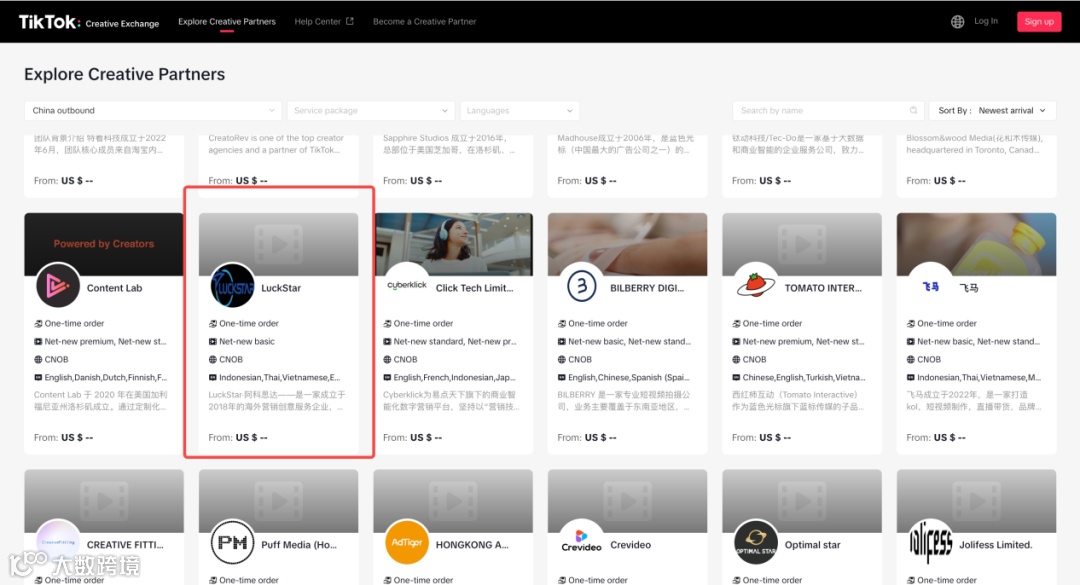1080x585 pixels.
Task: Open the Jolifess Limited. name link
Action: point(996,544)
